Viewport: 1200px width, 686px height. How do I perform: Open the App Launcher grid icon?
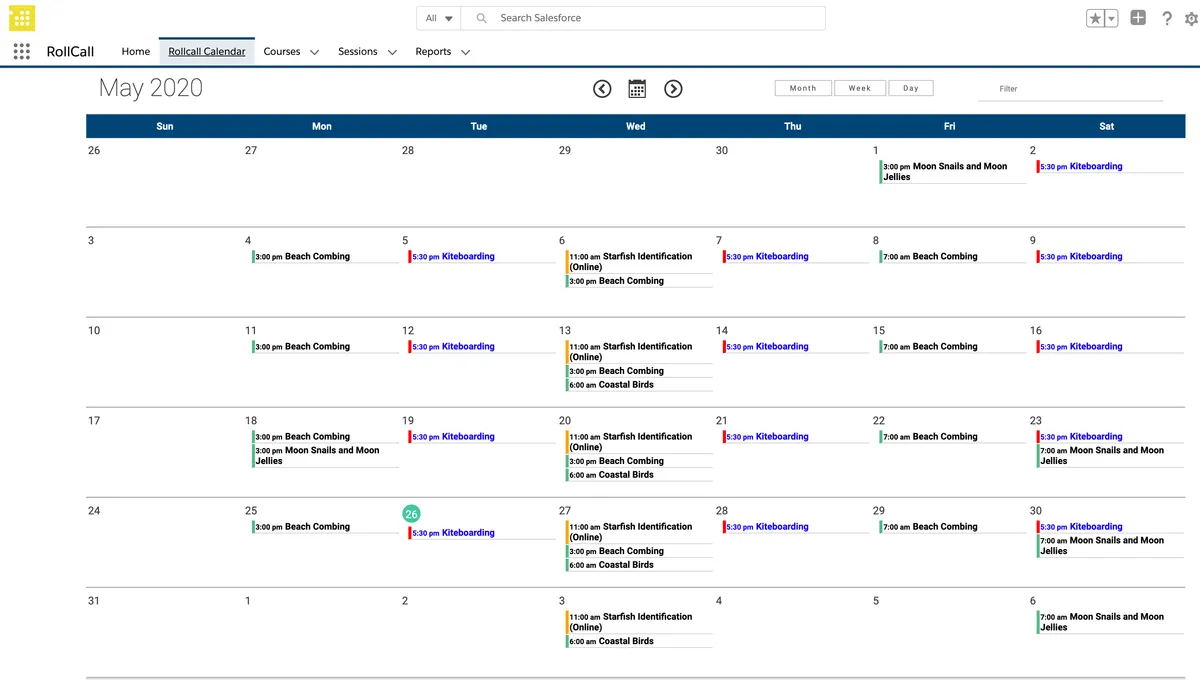22,51
